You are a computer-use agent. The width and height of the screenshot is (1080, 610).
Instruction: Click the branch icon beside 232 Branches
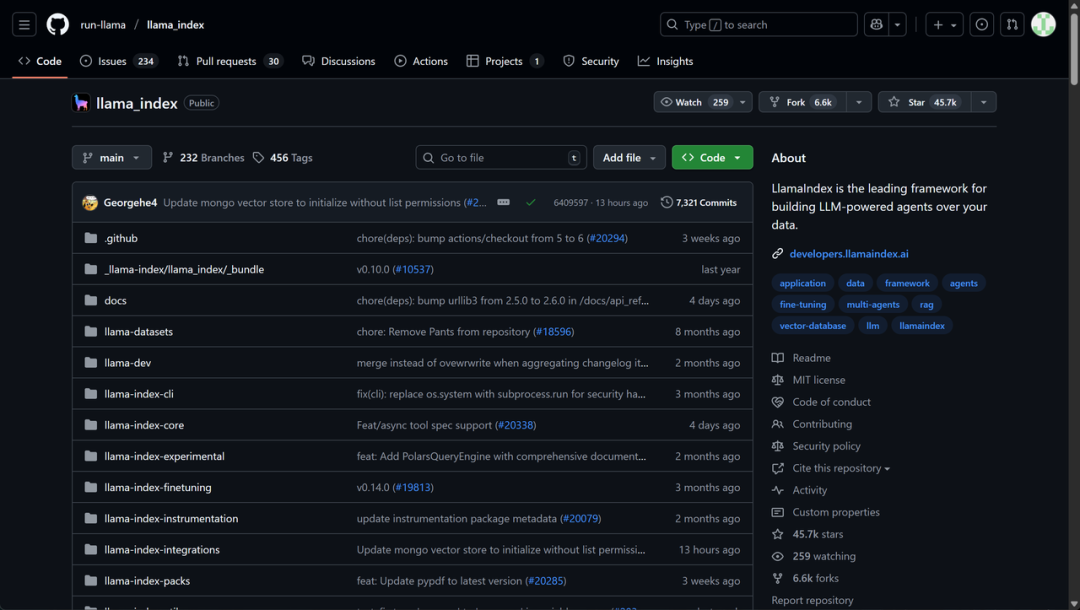point(167,158)
